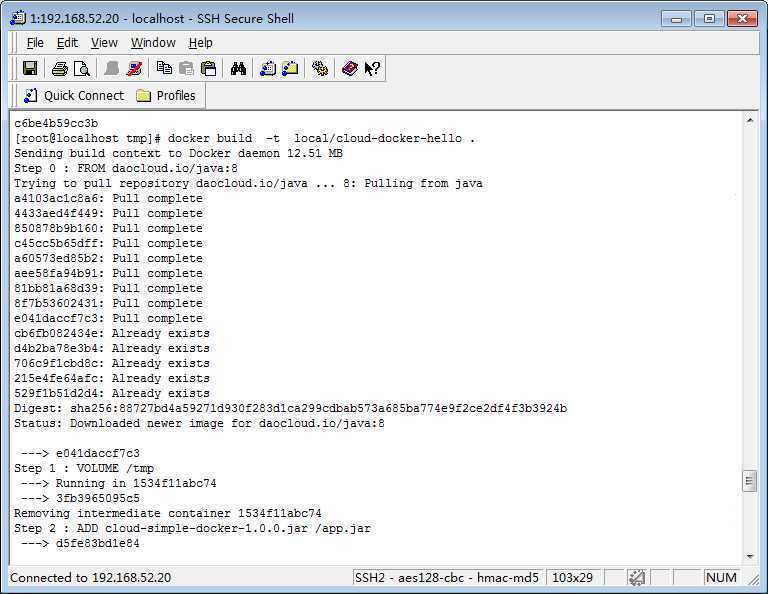Maximize the SSH Secure Shell window

709,19
